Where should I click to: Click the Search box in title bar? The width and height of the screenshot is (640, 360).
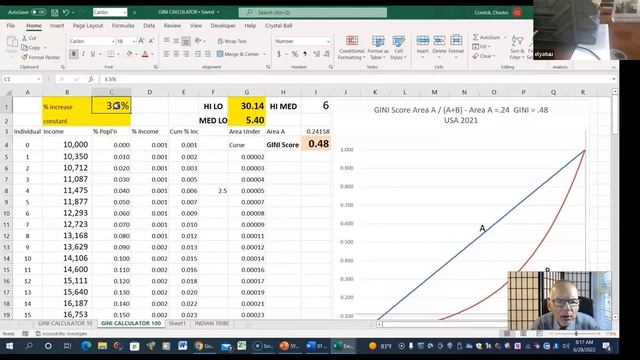313,12
